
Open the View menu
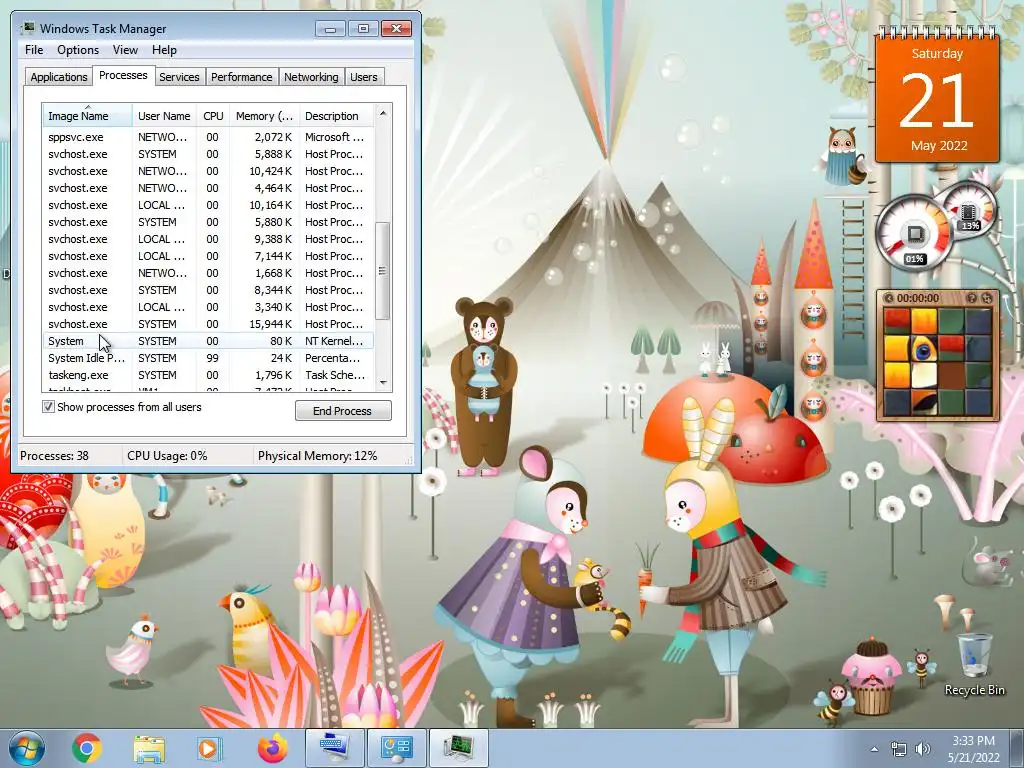tap(125, 50)
